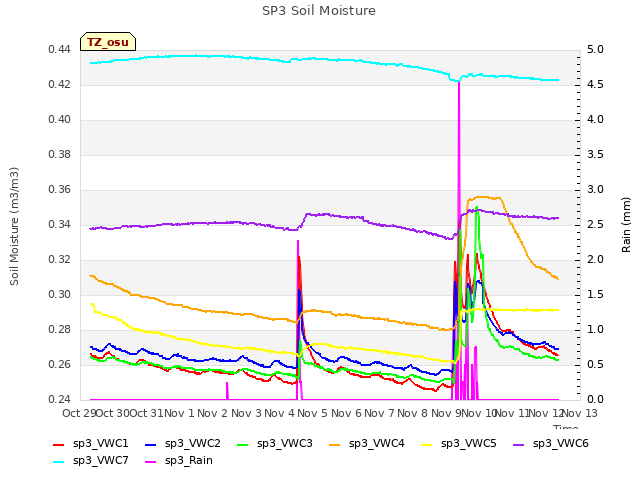Click the Nov 1 x-axis tick label

(x=179, y=413)
